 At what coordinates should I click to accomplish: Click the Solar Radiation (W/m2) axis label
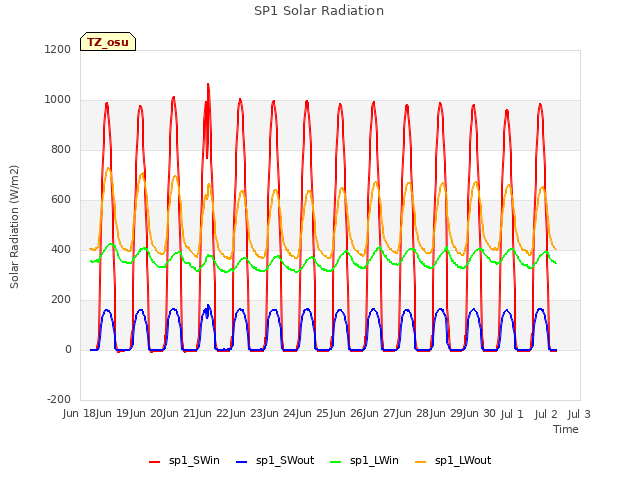pos(14,227)
